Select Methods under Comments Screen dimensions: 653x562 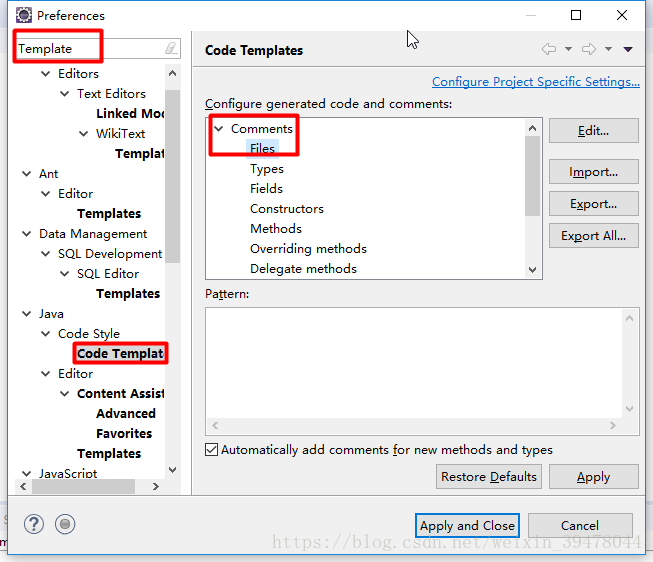(276, 229)
